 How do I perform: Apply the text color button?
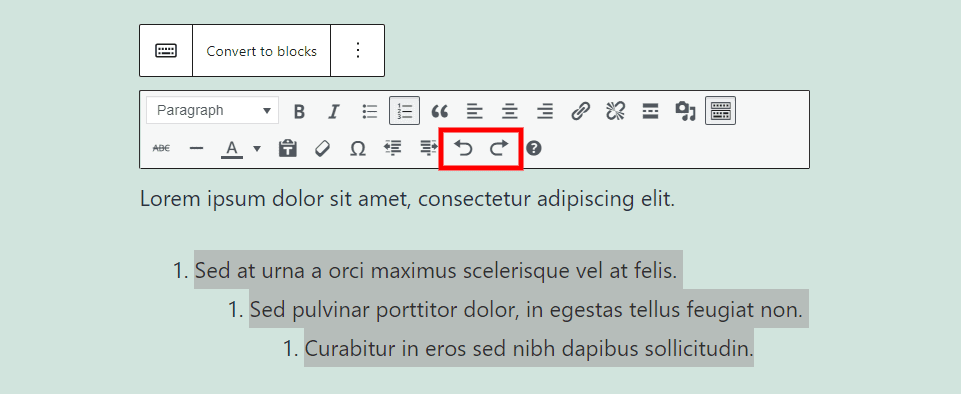232,148
